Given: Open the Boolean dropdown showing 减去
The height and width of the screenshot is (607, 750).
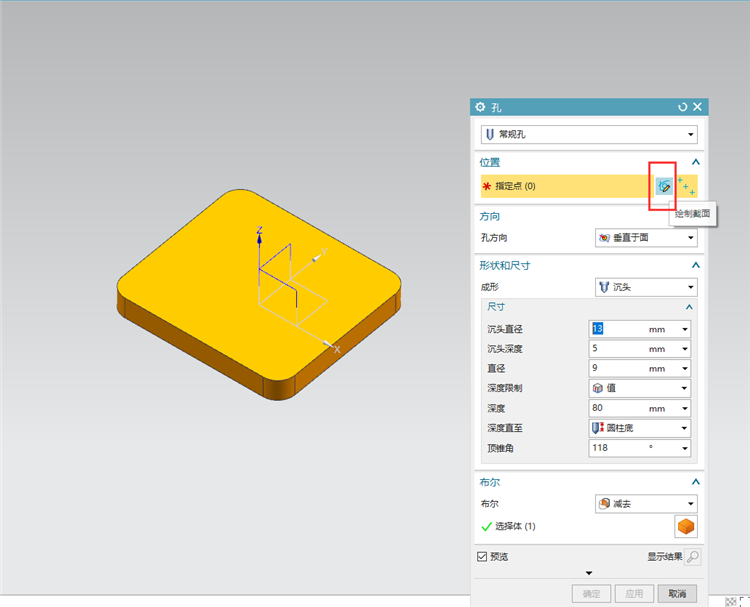Looking at the screenshot, I should [x=646, y=504].
